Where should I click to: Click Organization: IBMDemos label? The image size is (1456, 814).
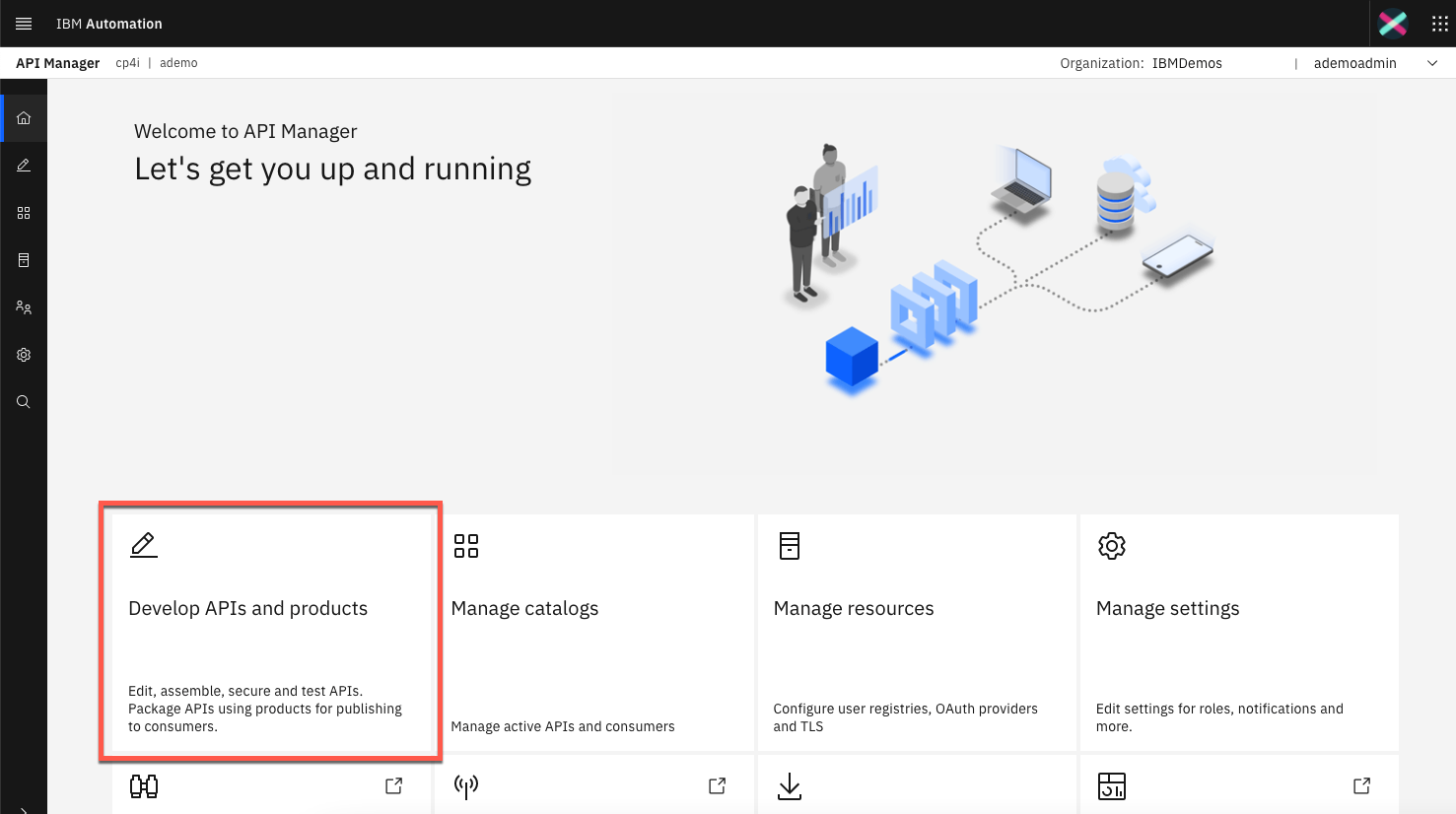click(x=1141, y=63)
